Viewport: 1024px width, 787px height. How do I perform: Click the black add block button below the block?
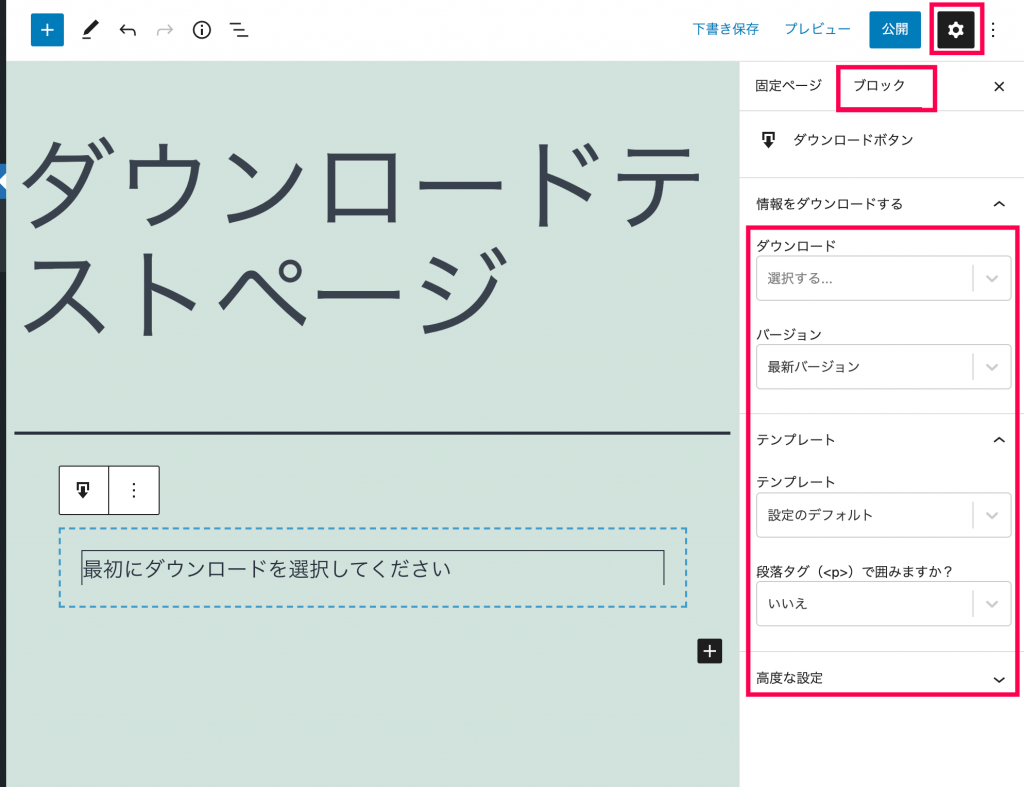pyautogui.click(x=709, y=651)
